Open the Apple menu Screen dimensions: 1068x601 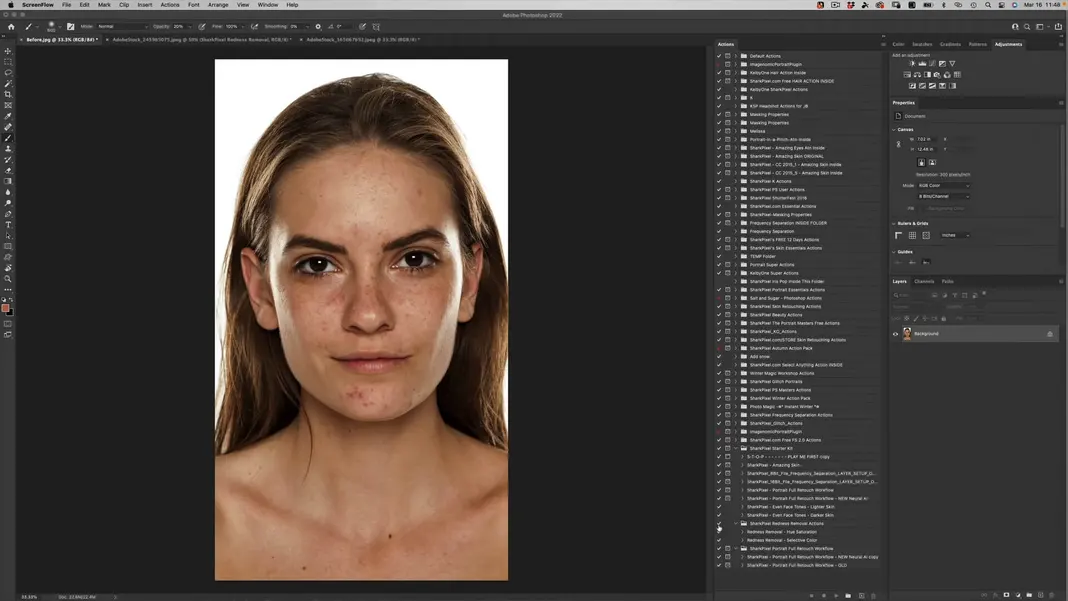pos(10,5)
